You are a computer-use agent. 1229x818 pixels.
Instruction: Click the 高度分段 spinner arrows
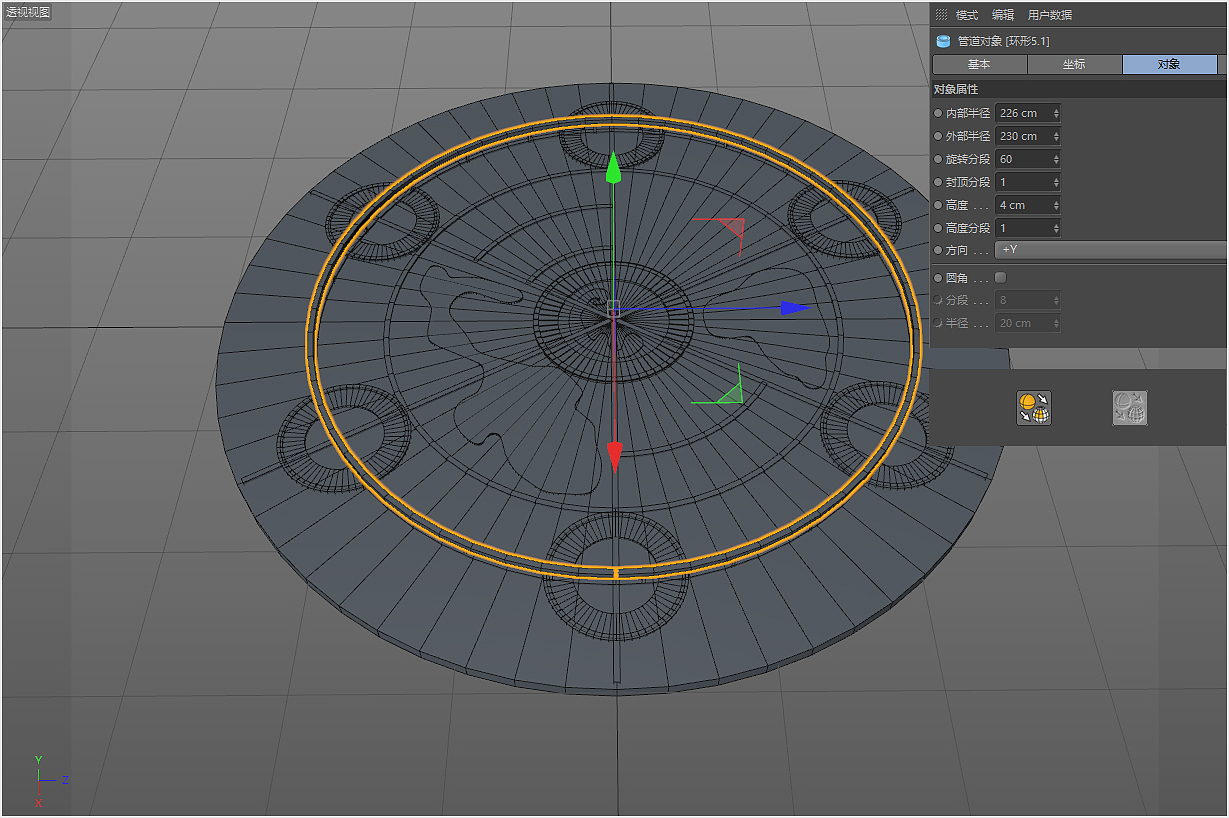(1056, 228)
